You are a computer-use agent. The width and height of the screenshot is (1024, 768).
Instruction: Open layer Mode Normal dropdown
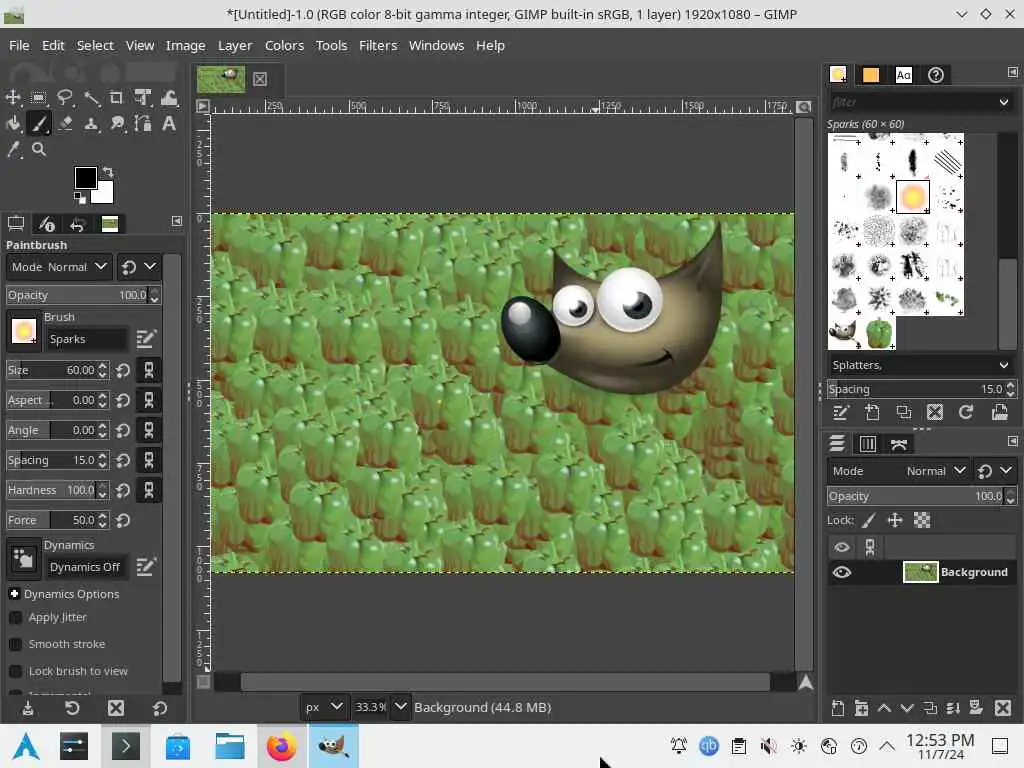pyautogui.click(x=898, y=471)
